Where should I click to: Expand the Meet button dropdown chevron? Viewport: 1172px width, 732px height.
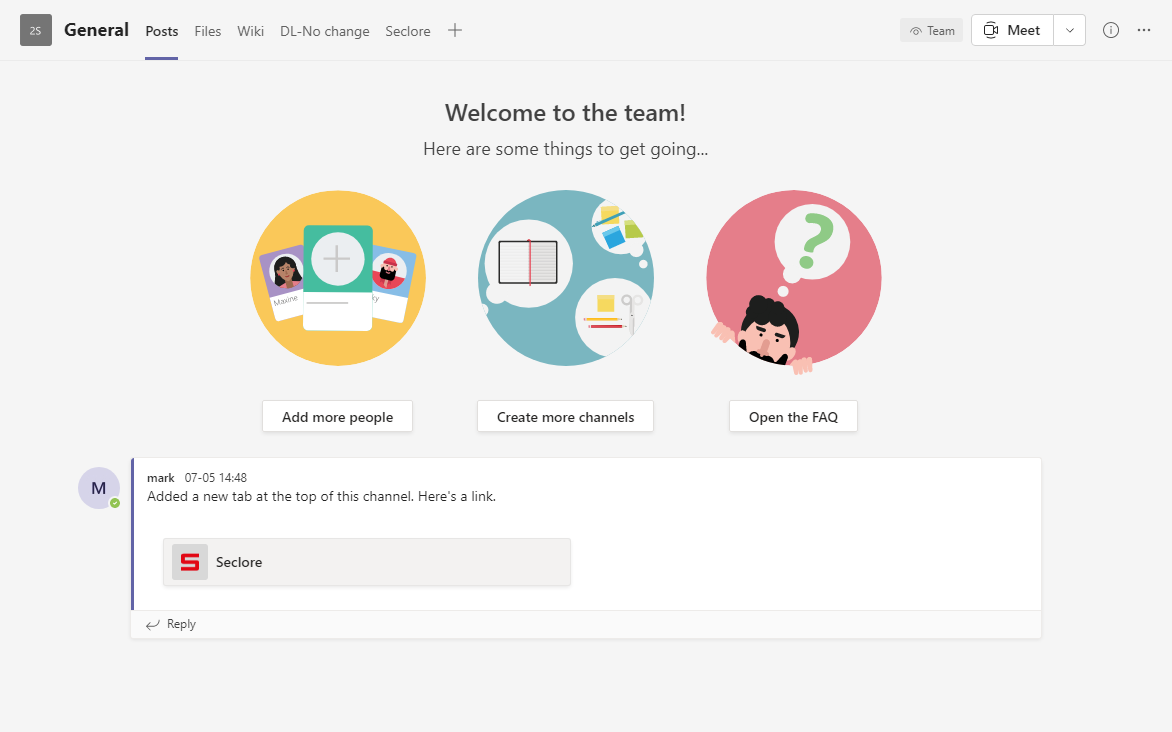[x=1069, y=30]
